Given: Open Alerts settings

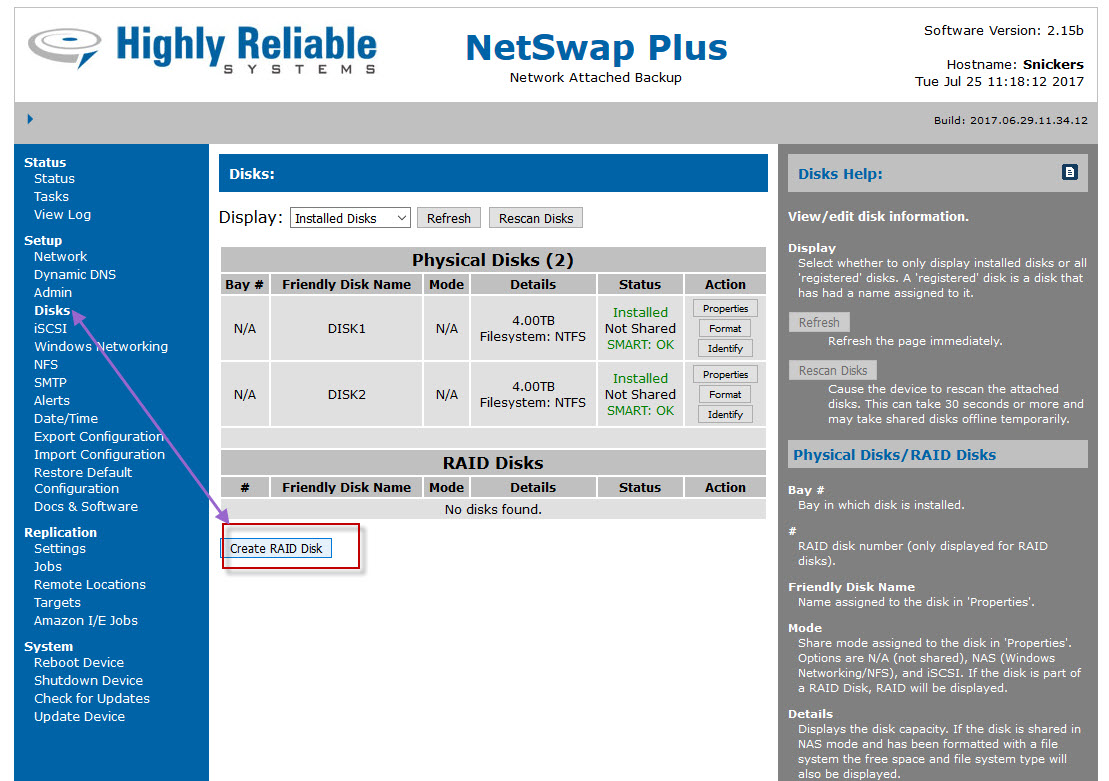Looking at the screenshot, I should point(52,400).
